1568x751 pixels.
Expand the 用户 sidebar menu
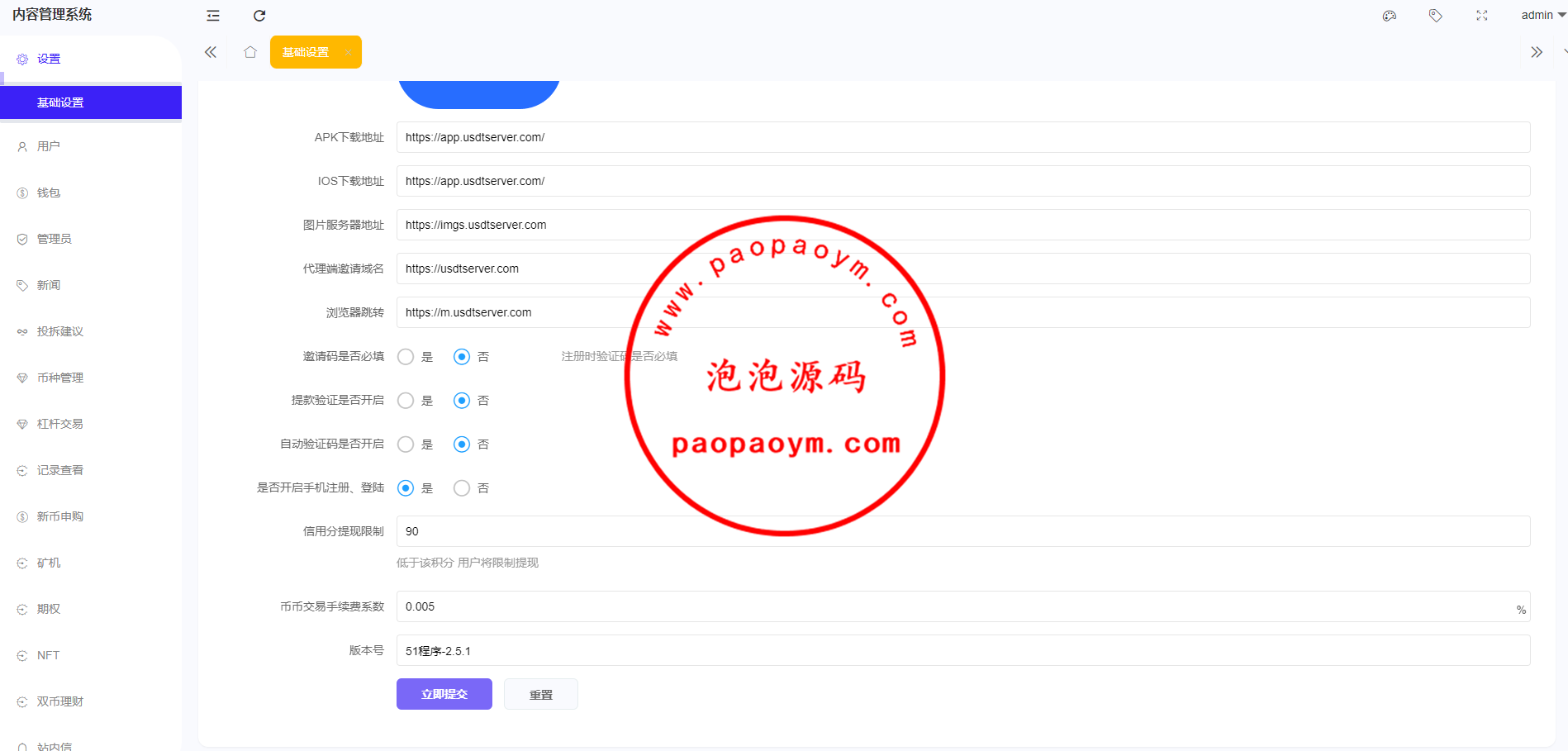(x=91, y=146)
